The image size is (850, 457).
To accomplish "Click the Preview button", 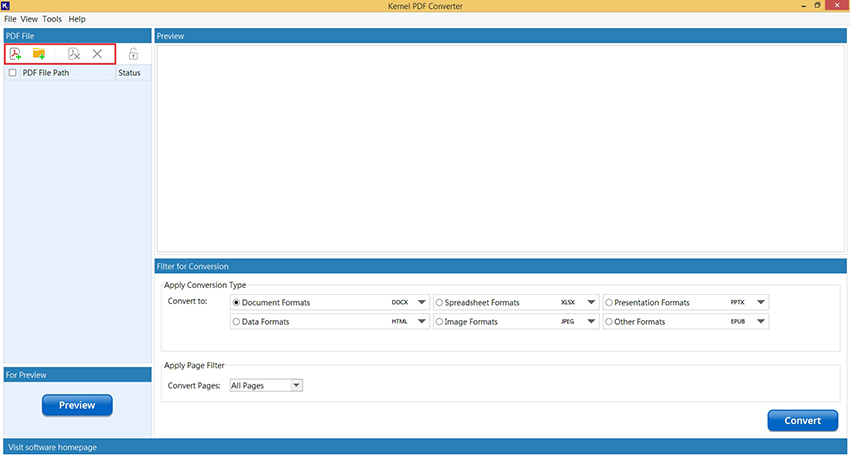I will tap(77, 405).
